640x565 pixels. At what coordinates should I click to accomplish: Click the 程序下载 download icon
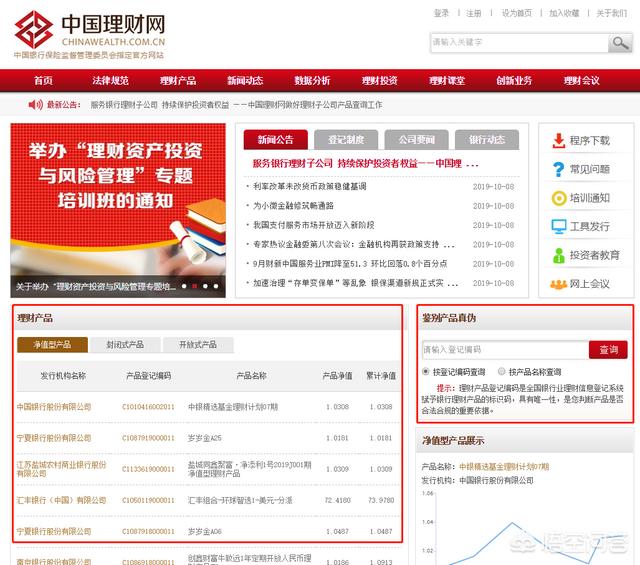[x=558, y=141]
